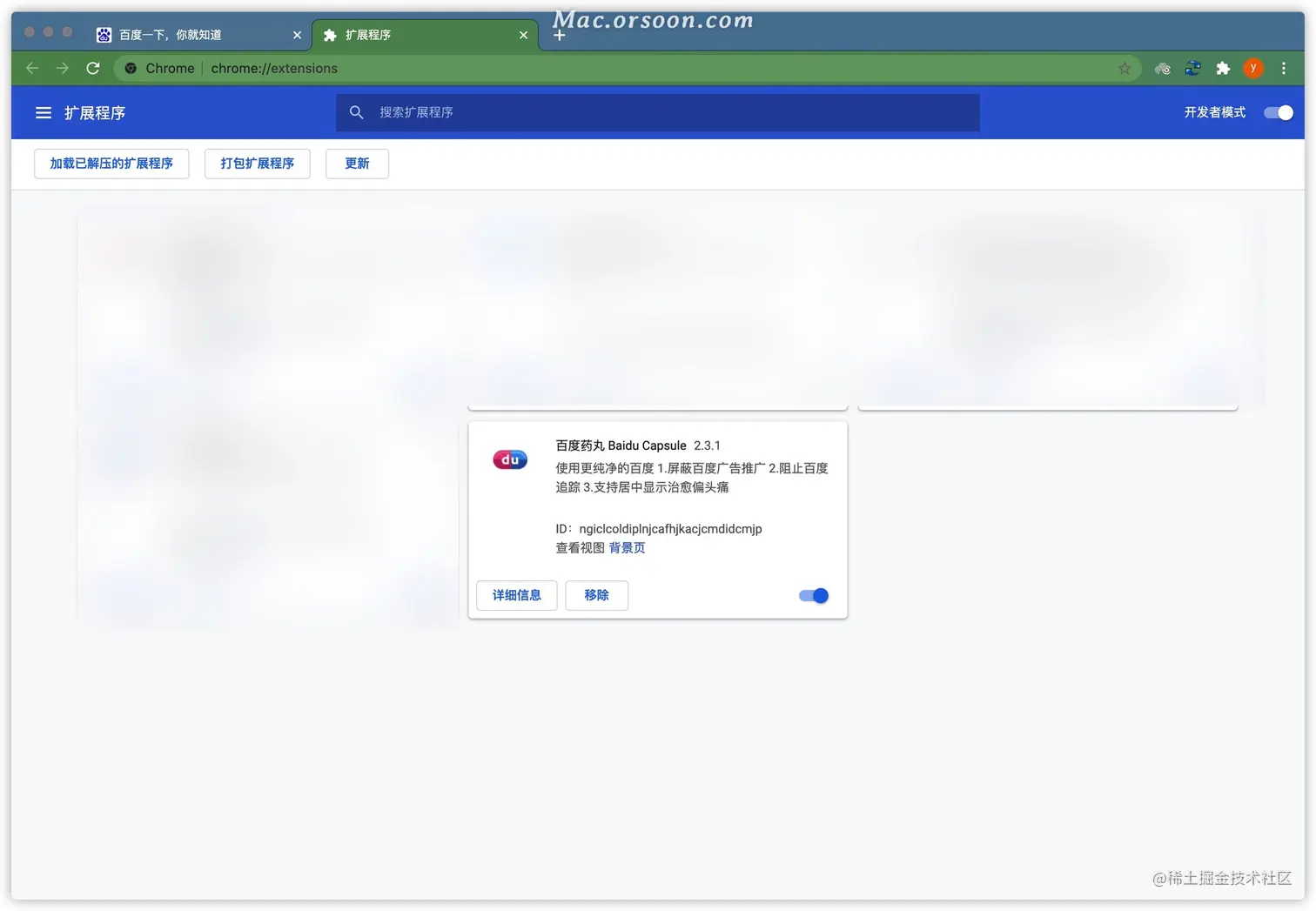Focus the 搜索扩展程序 search field
This screenshot has width=1316, height=911.
[658, 112]
